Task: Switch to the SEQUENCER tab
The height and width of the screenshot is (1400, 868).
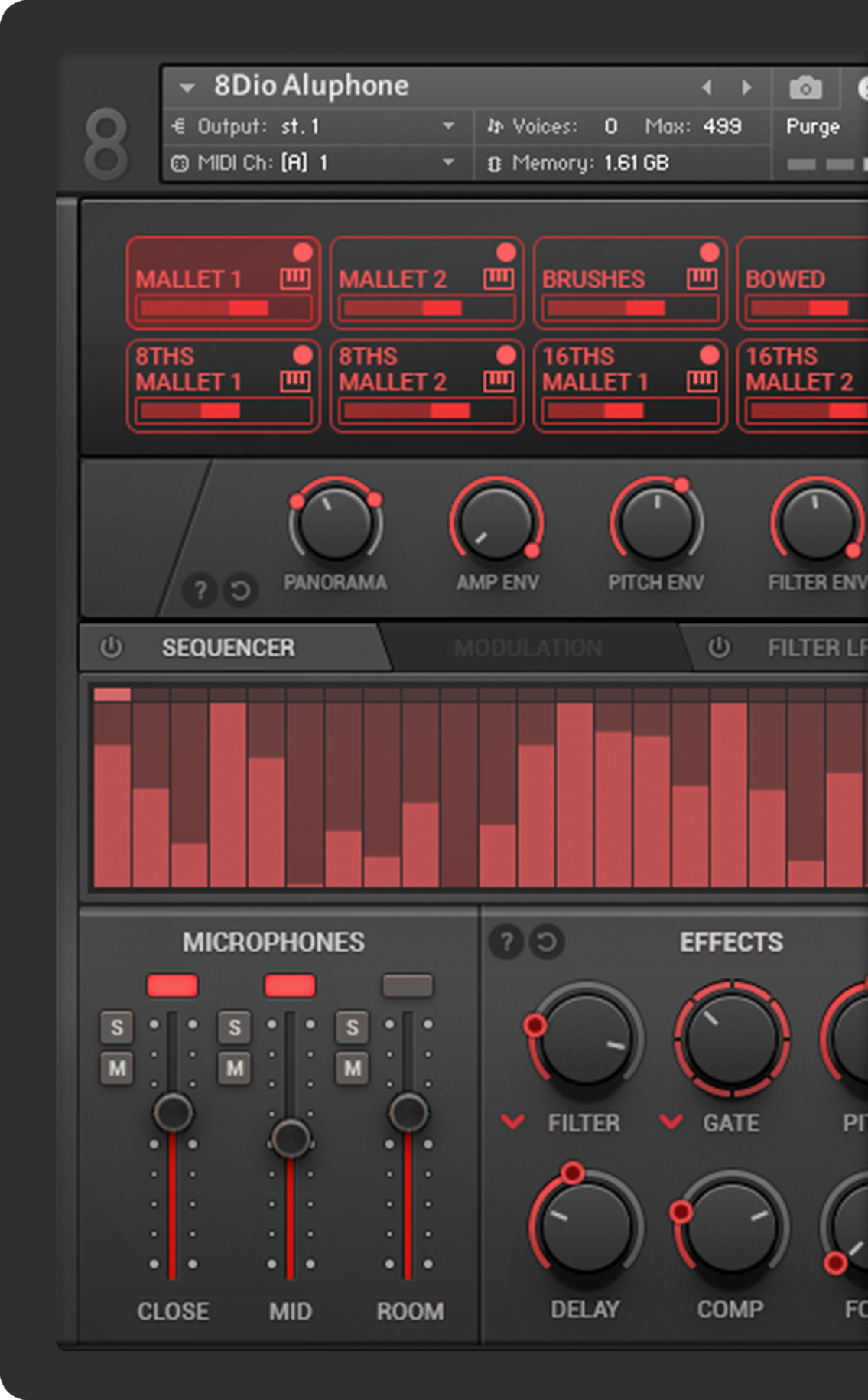Action: click(x=228, y=648)
